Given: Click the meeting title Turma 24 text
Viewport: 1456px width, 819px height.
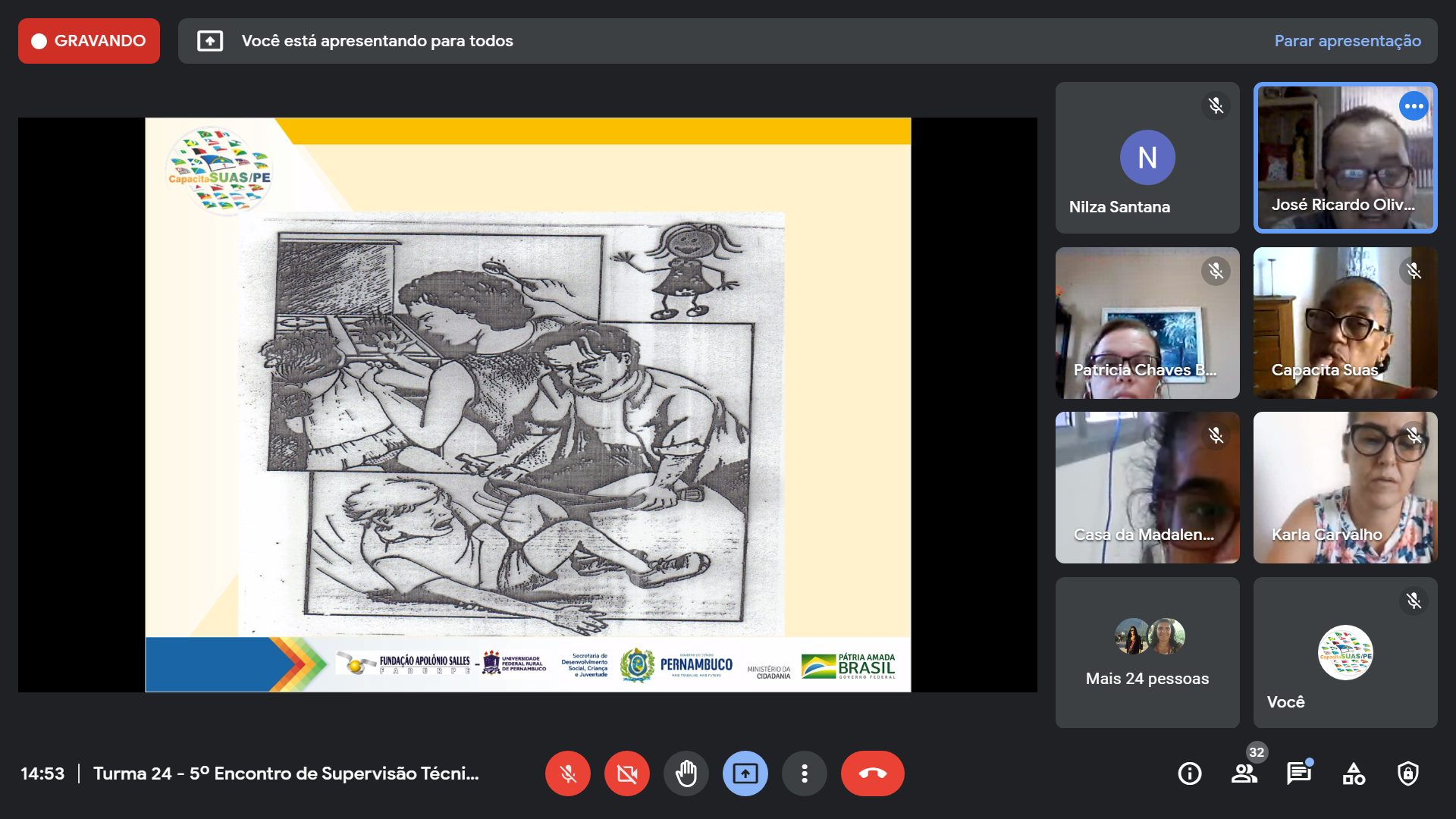Looking at the screenshot, I should (286, 773).
